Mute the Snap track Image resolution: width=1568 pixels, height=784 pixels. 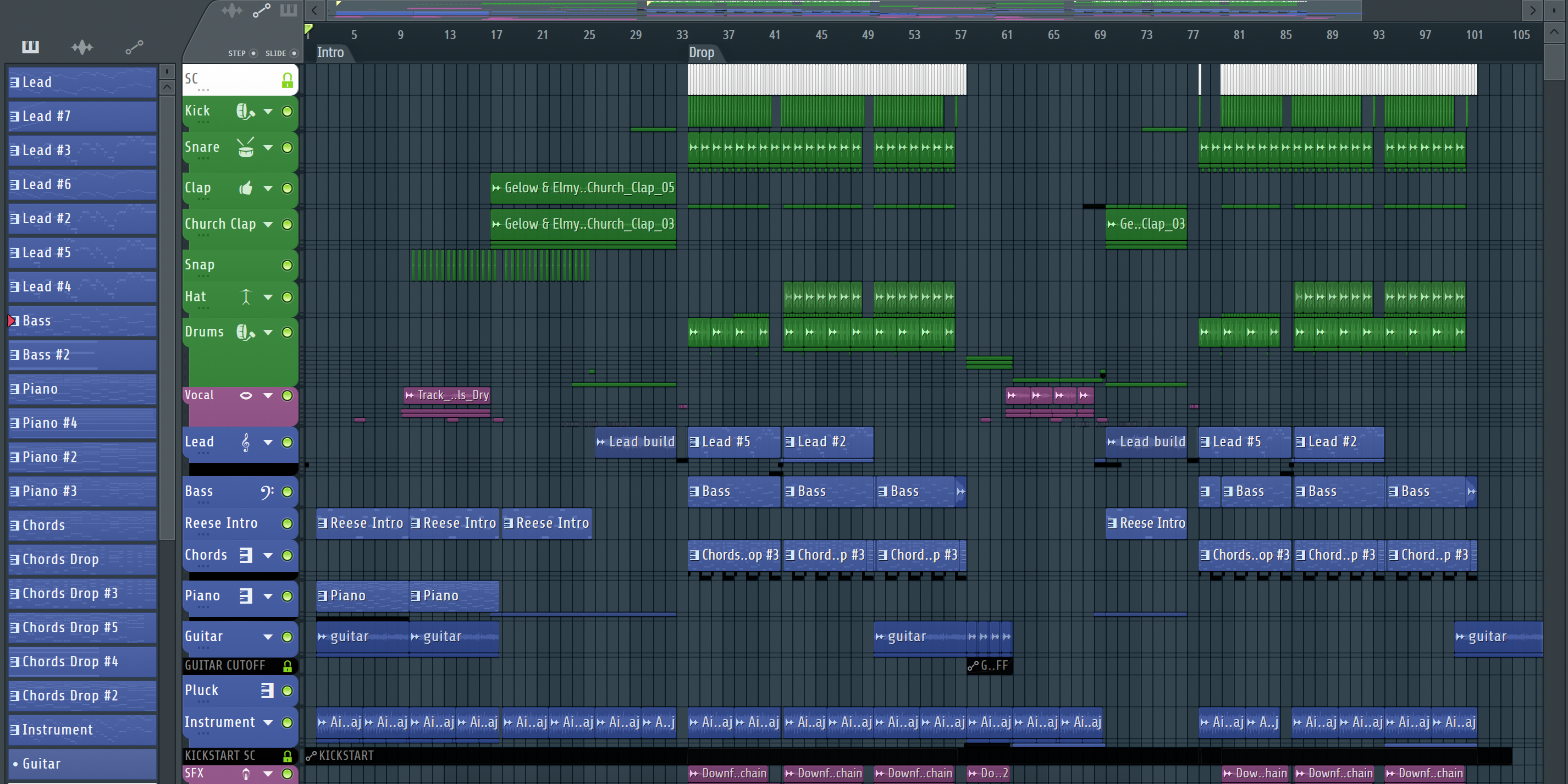pos(286,265)
